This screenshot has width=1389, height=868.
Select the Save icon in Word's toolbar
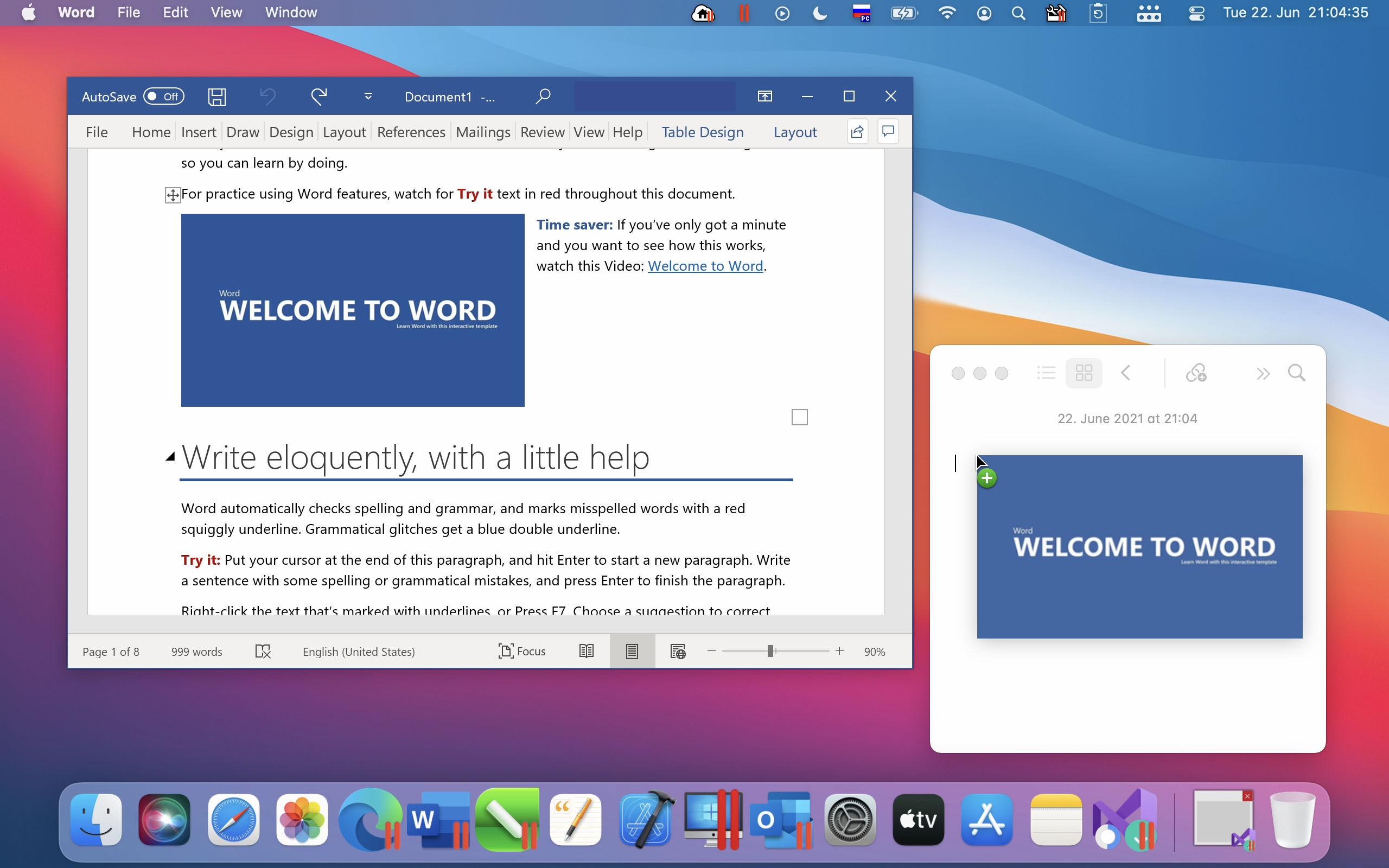[216, 96]
